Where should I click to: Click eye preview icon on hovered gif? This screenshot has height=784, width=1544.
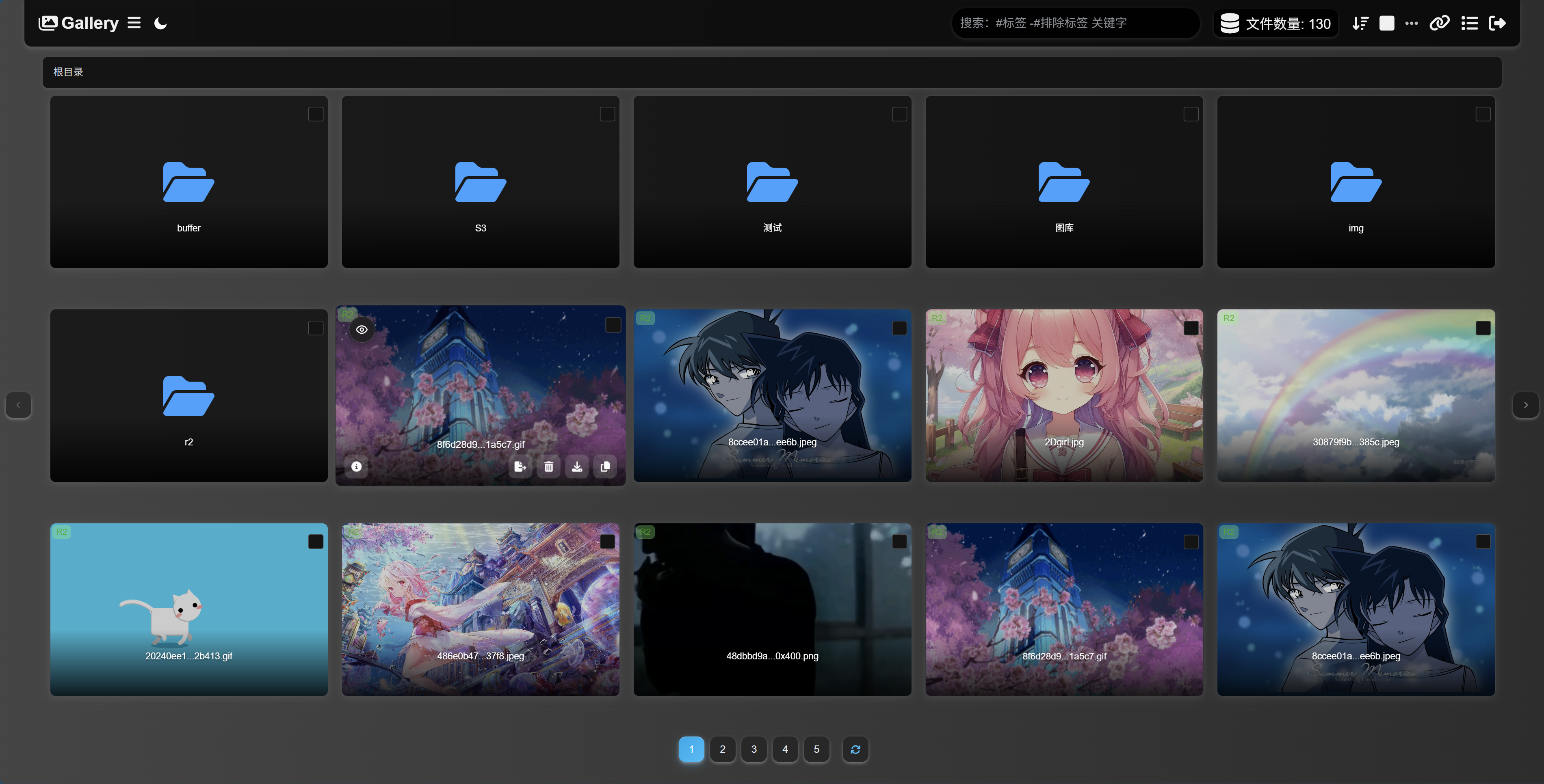362,329
